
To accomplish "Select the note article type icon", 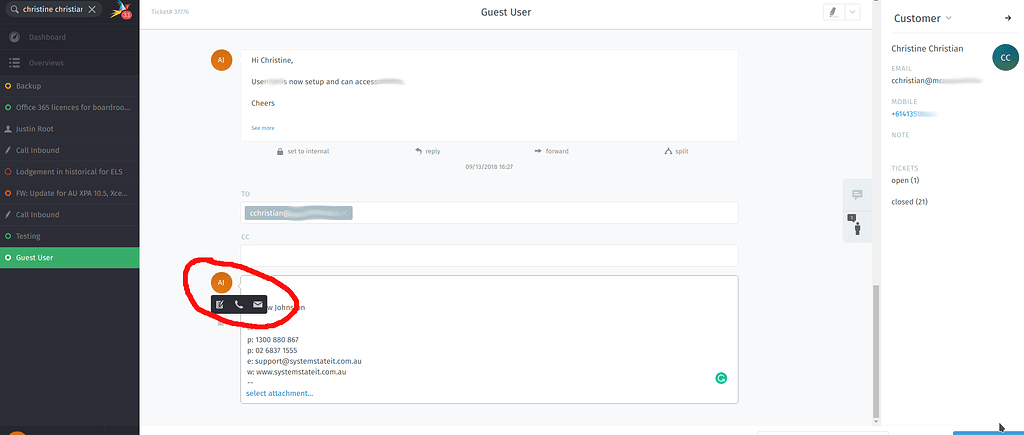I will point(220,304).
